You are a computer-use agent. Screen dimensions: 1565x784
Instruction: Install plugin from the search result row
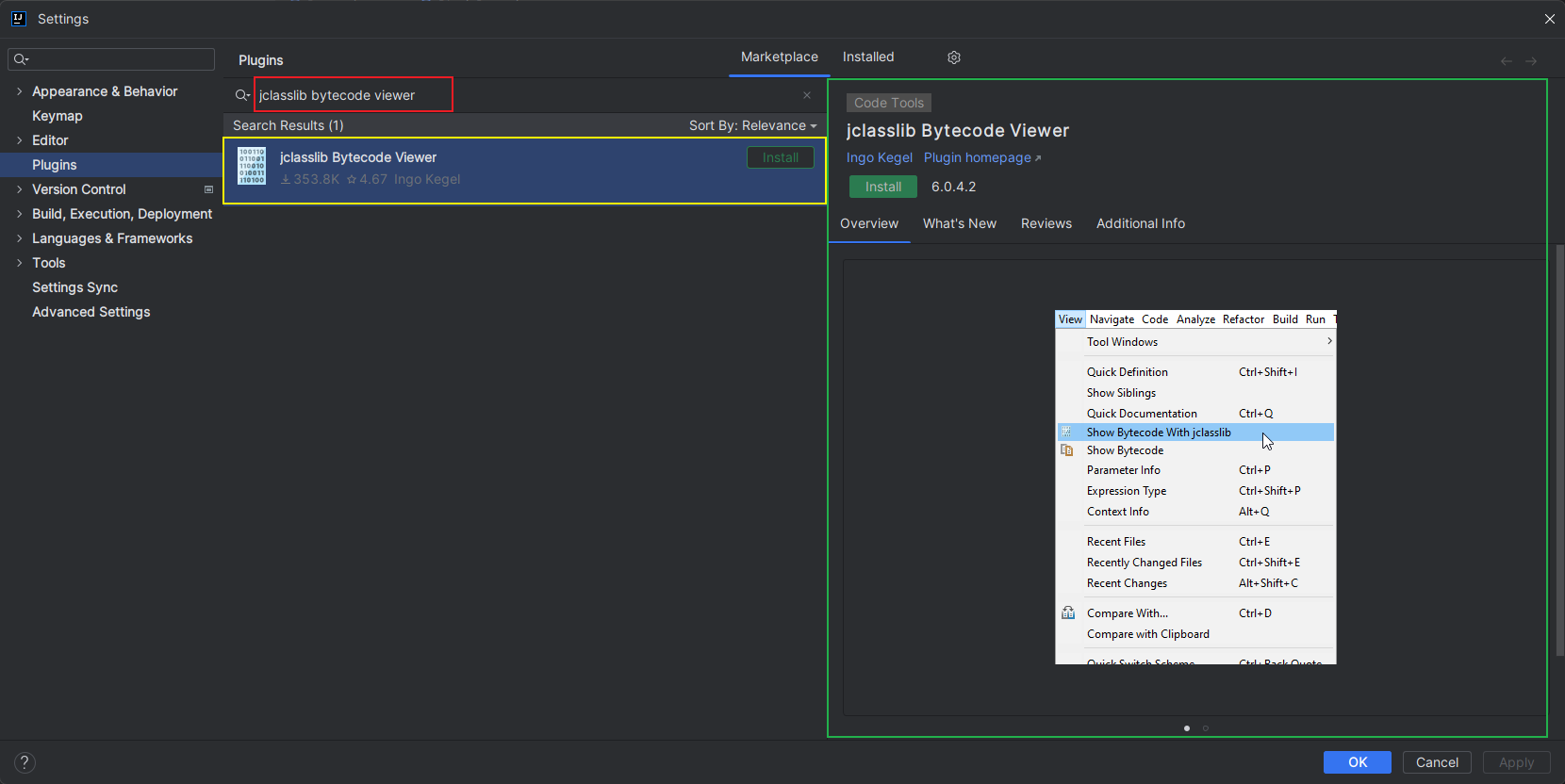(781, 157)
